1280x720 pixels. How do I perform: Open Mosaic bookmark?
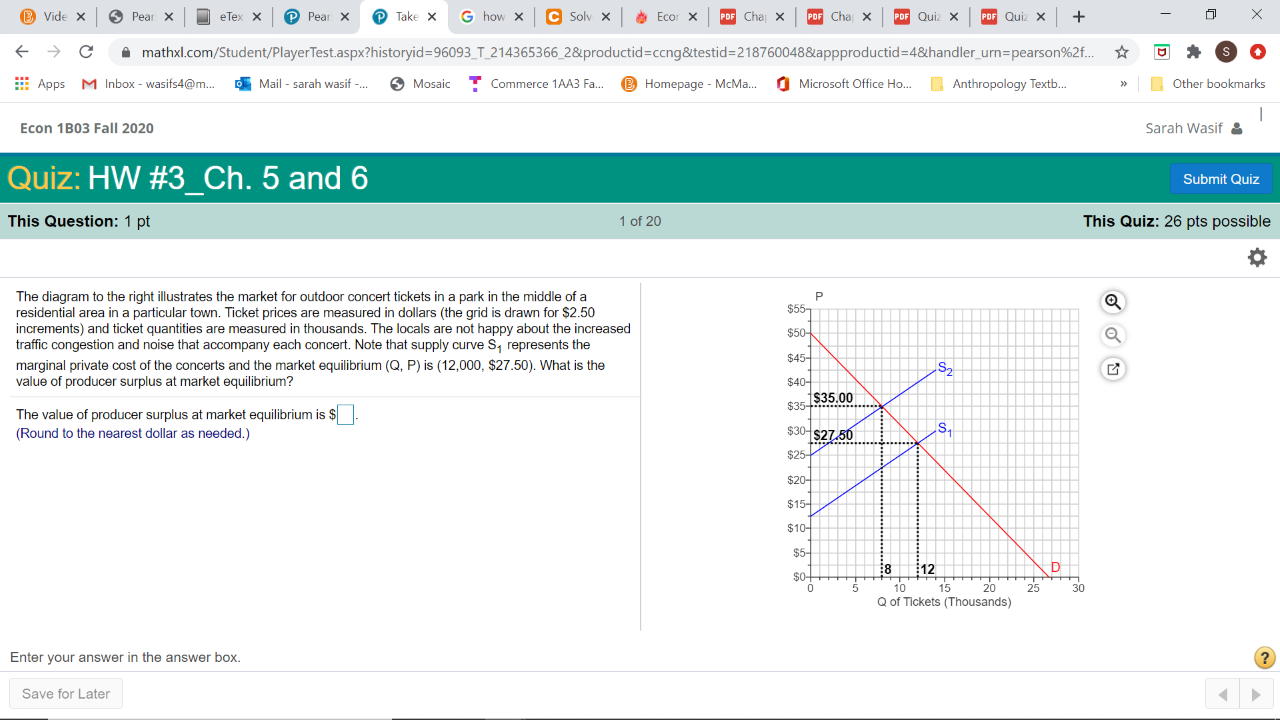coord(420,84)
